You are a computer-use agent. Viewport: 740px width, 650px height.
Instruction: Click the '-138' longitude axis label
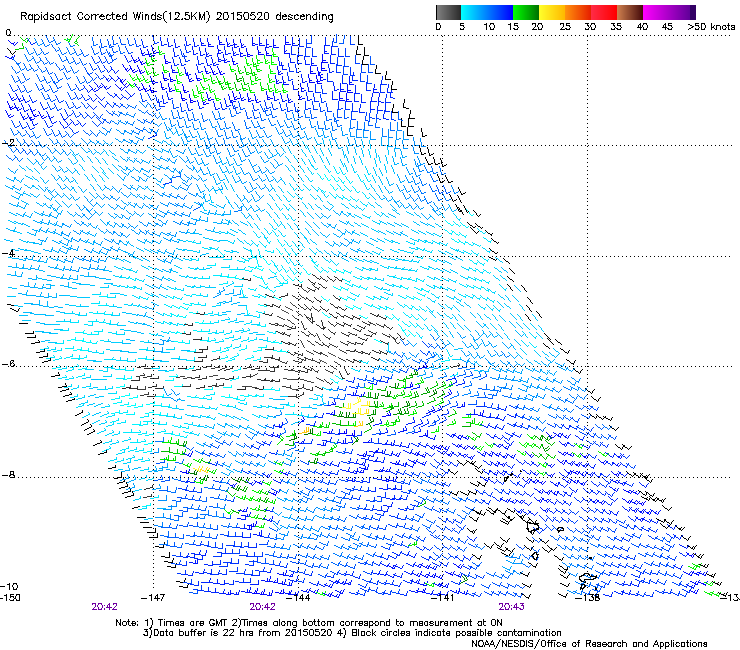pos(588,598)
